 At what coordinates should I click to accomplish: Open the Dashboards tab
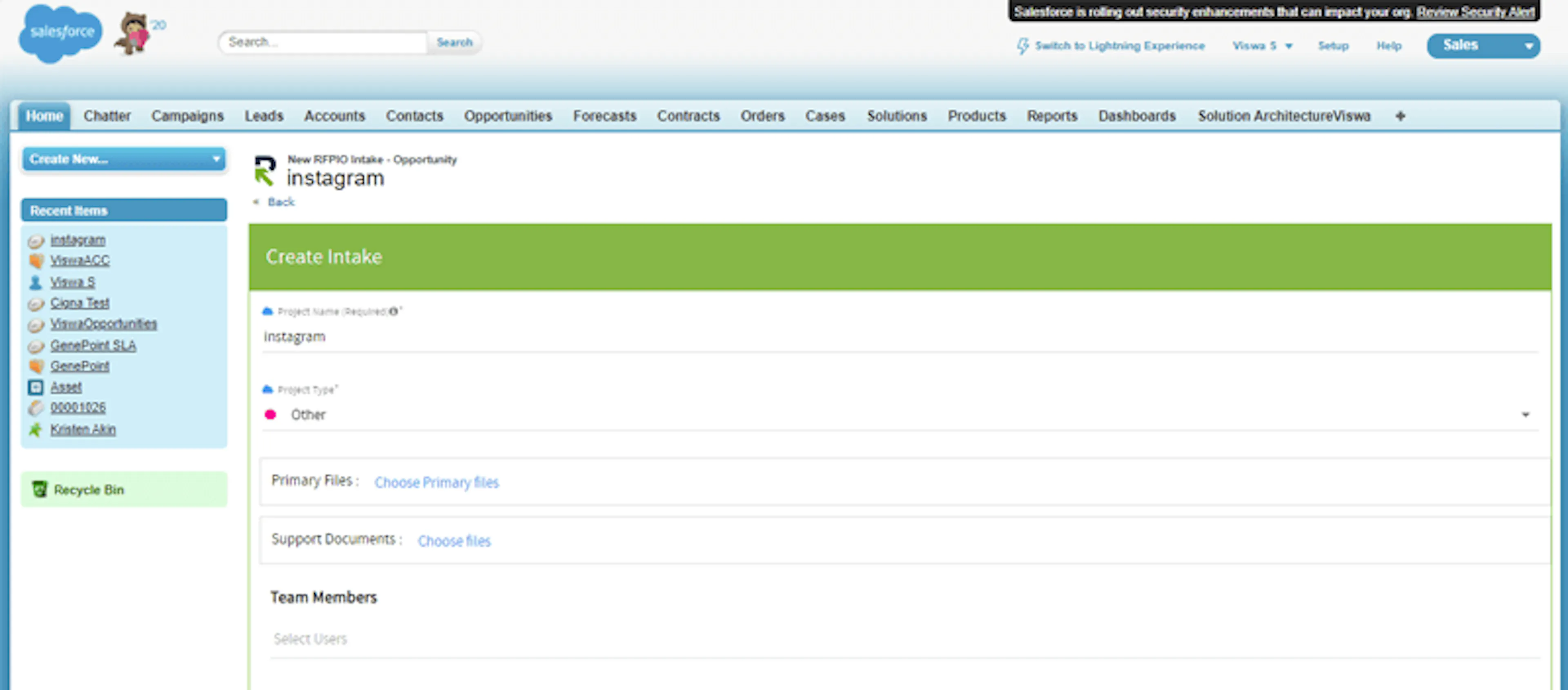[x=1136, y=116]
